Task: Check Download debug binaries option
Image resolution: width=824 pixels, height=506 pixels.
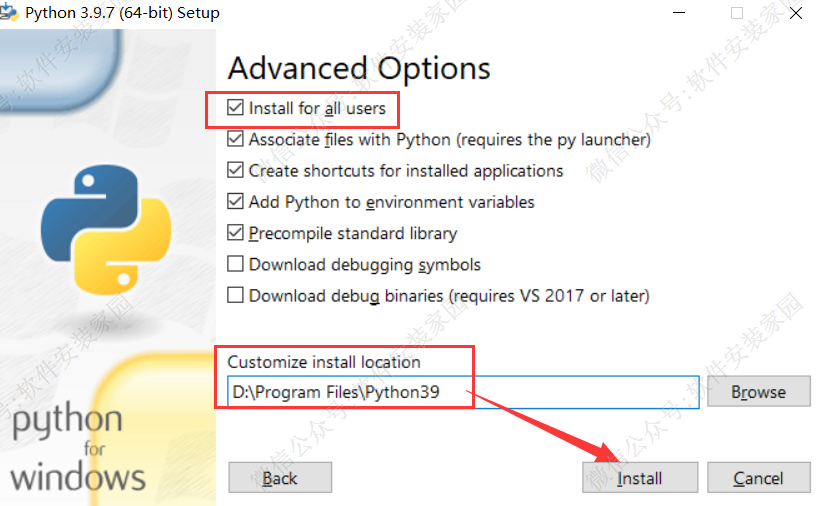Action: point(236,296)
